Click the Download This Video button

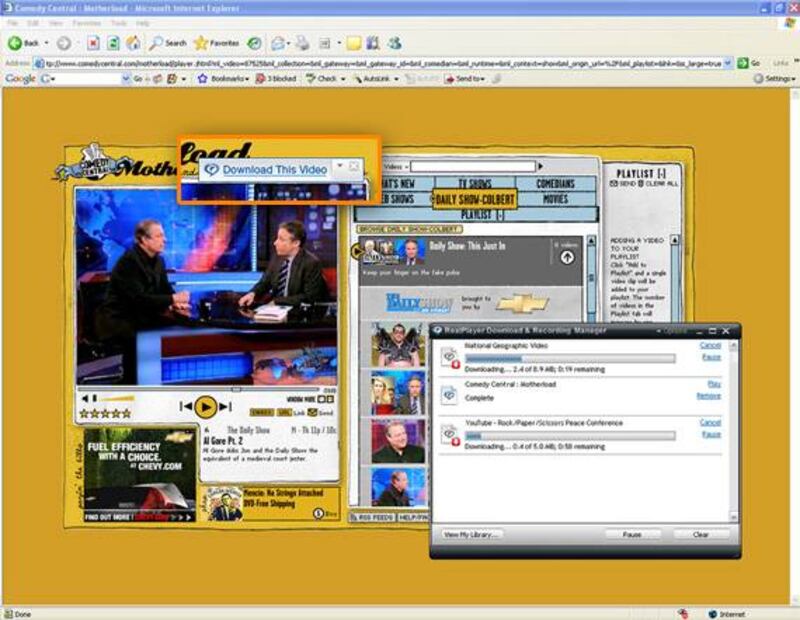point(273,169)
